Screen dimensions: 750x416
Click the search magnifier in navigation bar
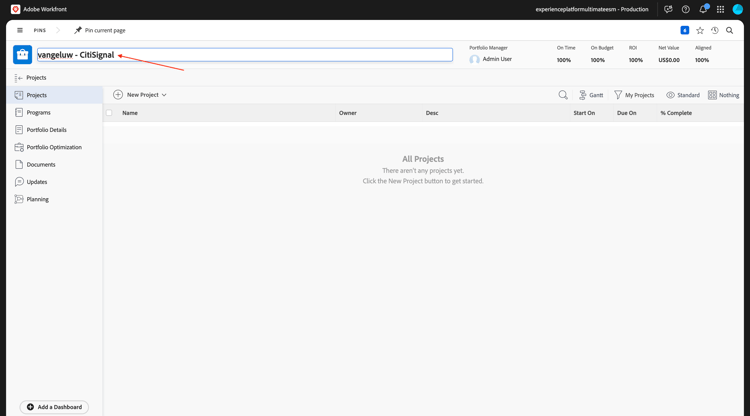729,30
